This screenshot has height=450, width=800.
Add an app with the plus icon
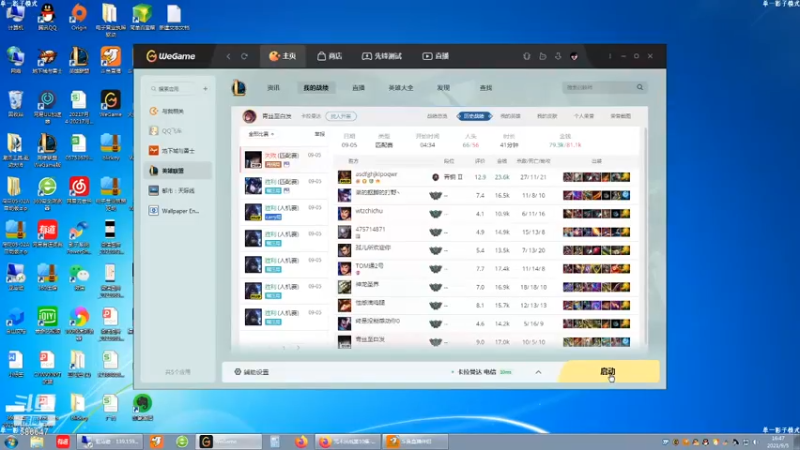click(x=205, y=89)
